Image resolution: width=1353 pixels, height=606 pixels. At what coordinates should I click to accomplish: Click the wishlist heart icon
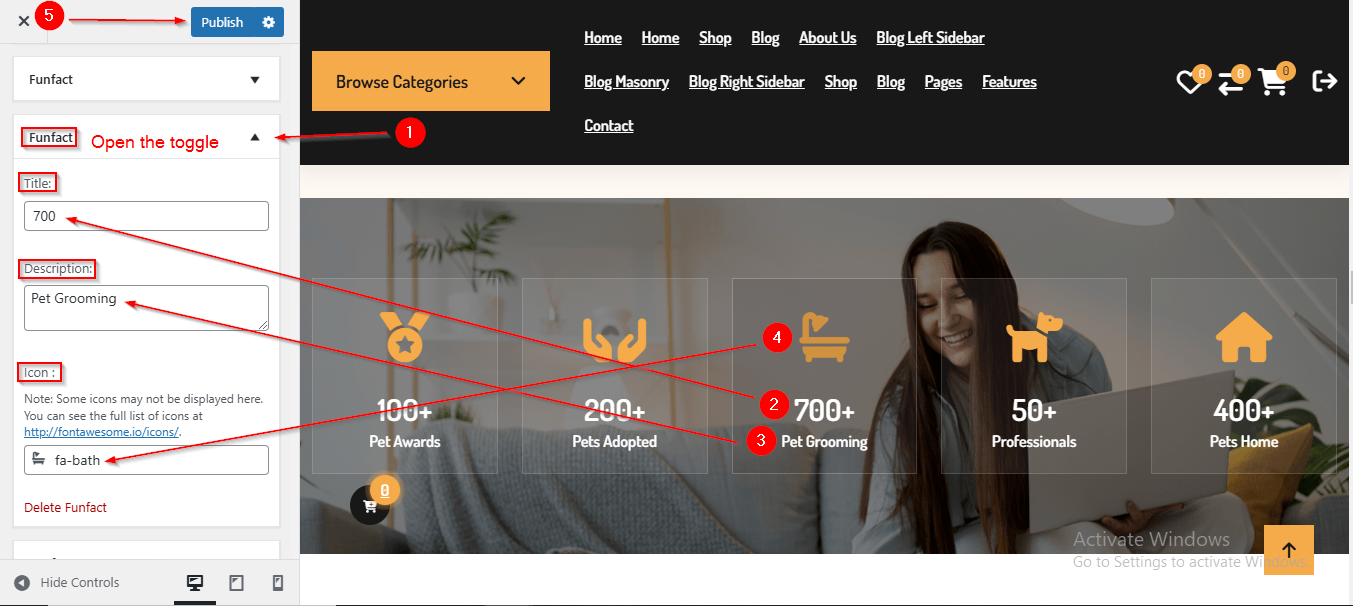click(1189, 82)
